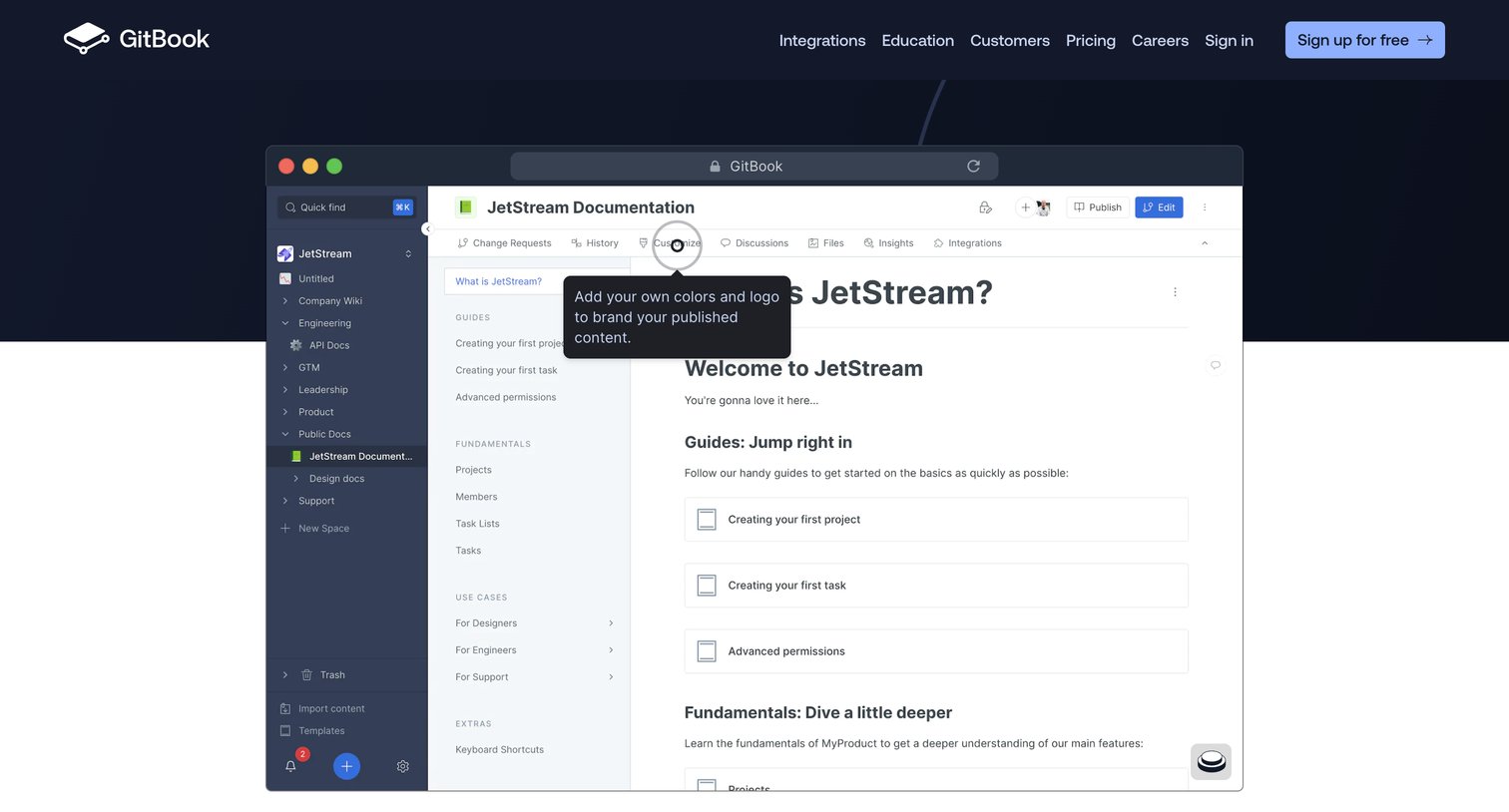Click Sign in
Image resolution: width=1509 pixels, height=812 pixels.
[1229, 40]
